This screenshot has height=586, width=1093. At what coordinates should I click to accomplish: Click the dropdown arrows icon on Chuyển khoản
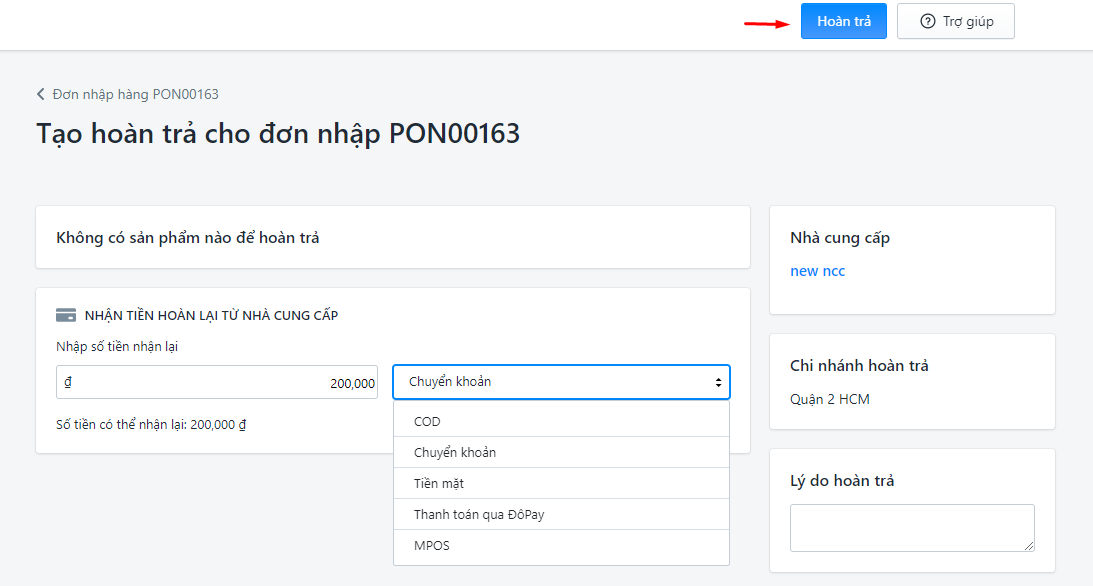[x=718, y=382]
